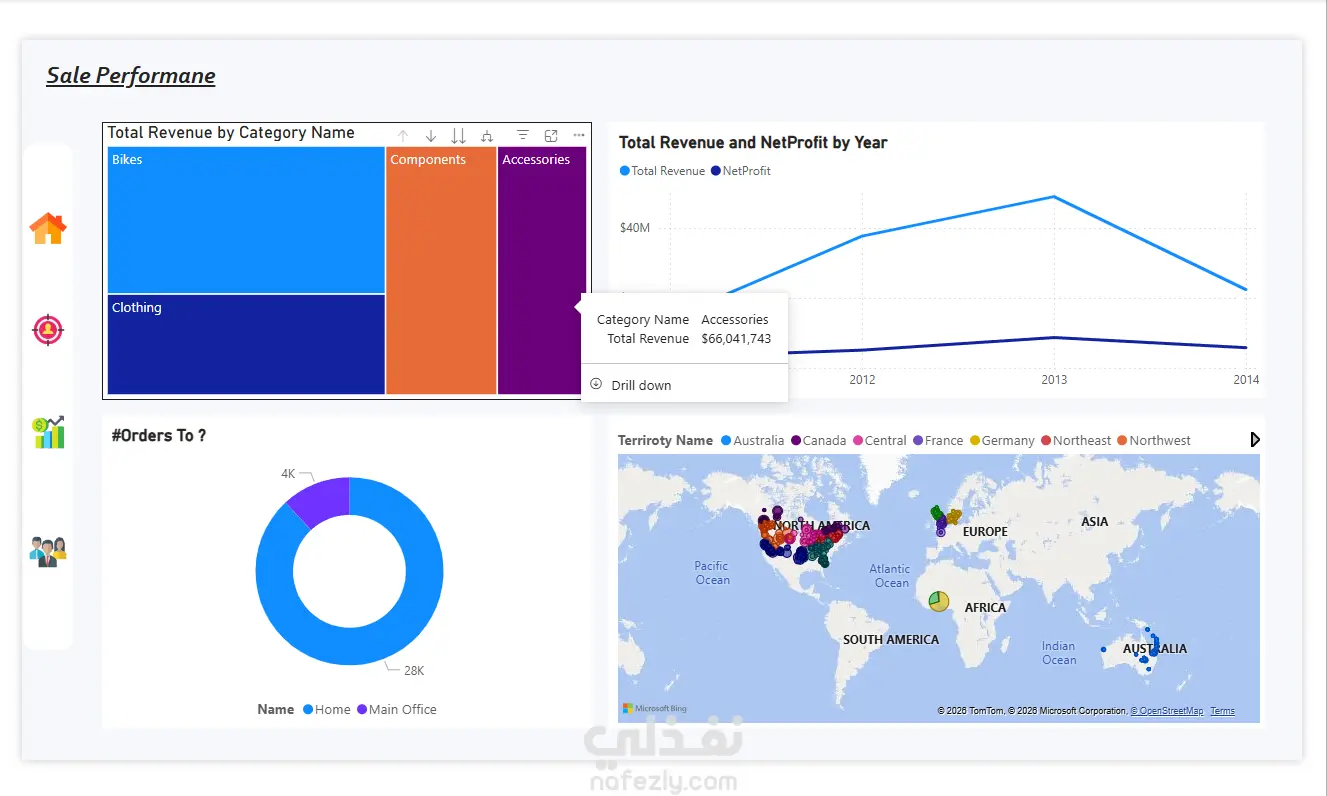
Task: Open more options ellipsis on treemap
Action: click(579, 135)
